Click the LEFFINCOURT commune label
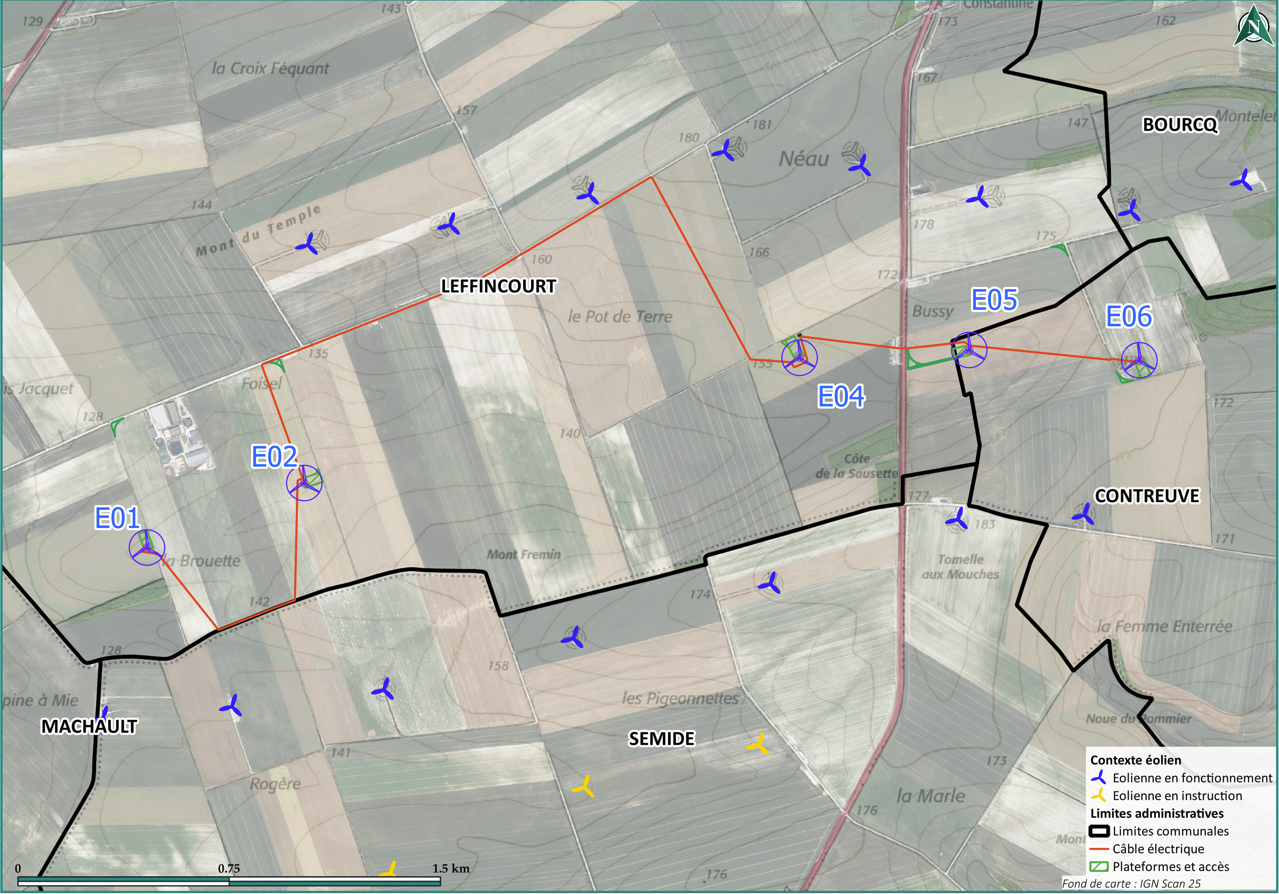The height and width of the screenshot is (894, 1279). (x=498, y=286)
